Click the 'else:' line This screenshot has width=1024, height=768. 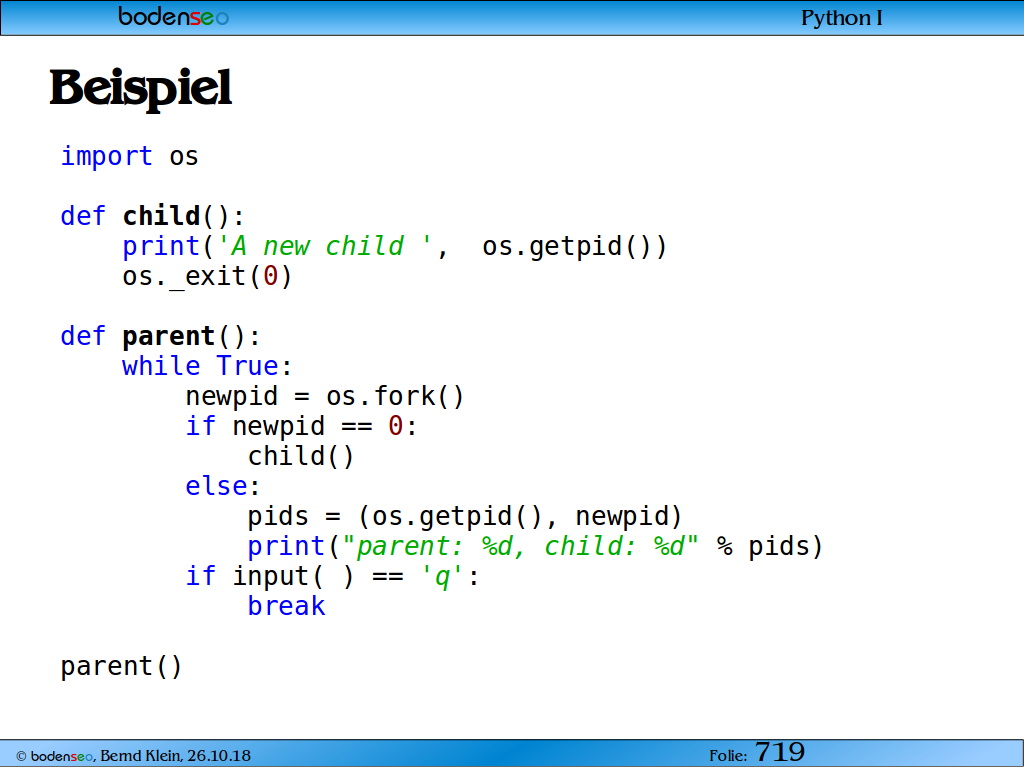coord(223,487)
